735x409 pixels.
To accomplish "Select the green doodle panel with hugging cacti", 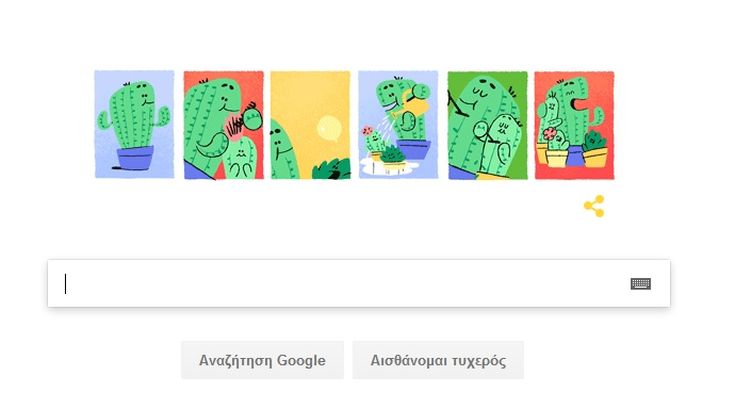I will [488, 125].
